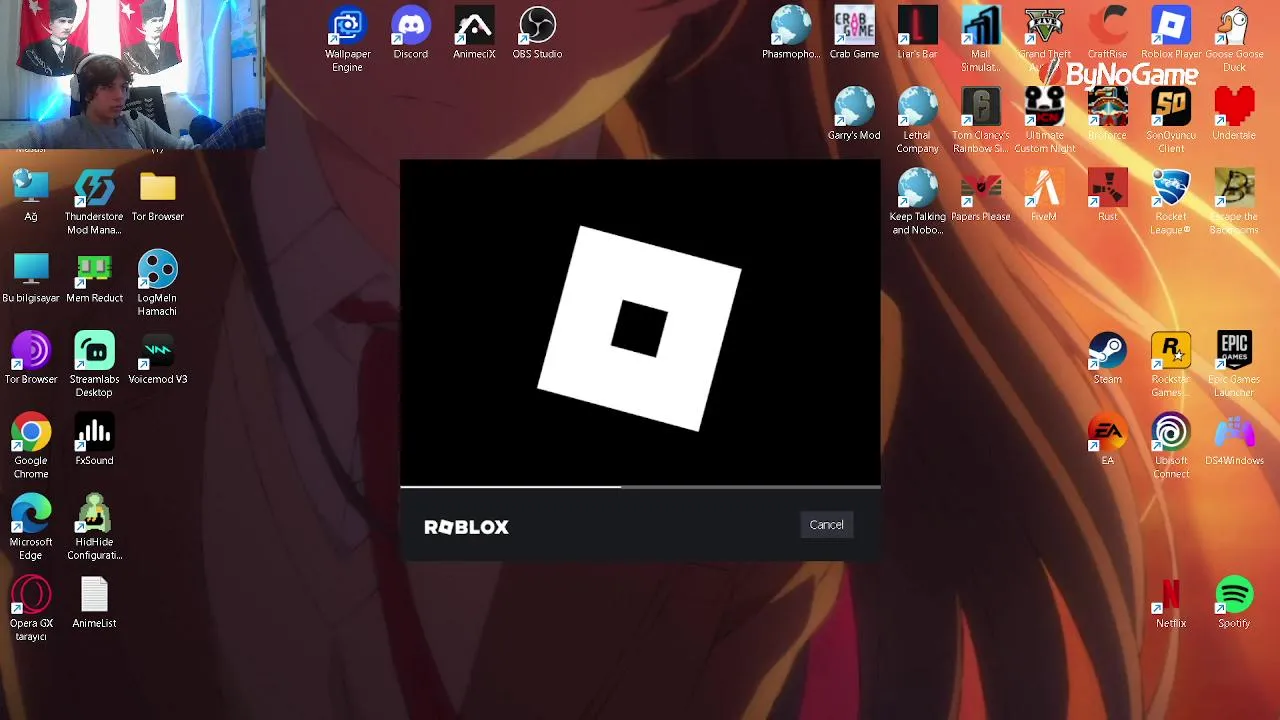Launch HidHide Configuration Client
Image resolution: width=1280 pixels, height=720 pixels.
pyautogui.click(x=94, y=528)
